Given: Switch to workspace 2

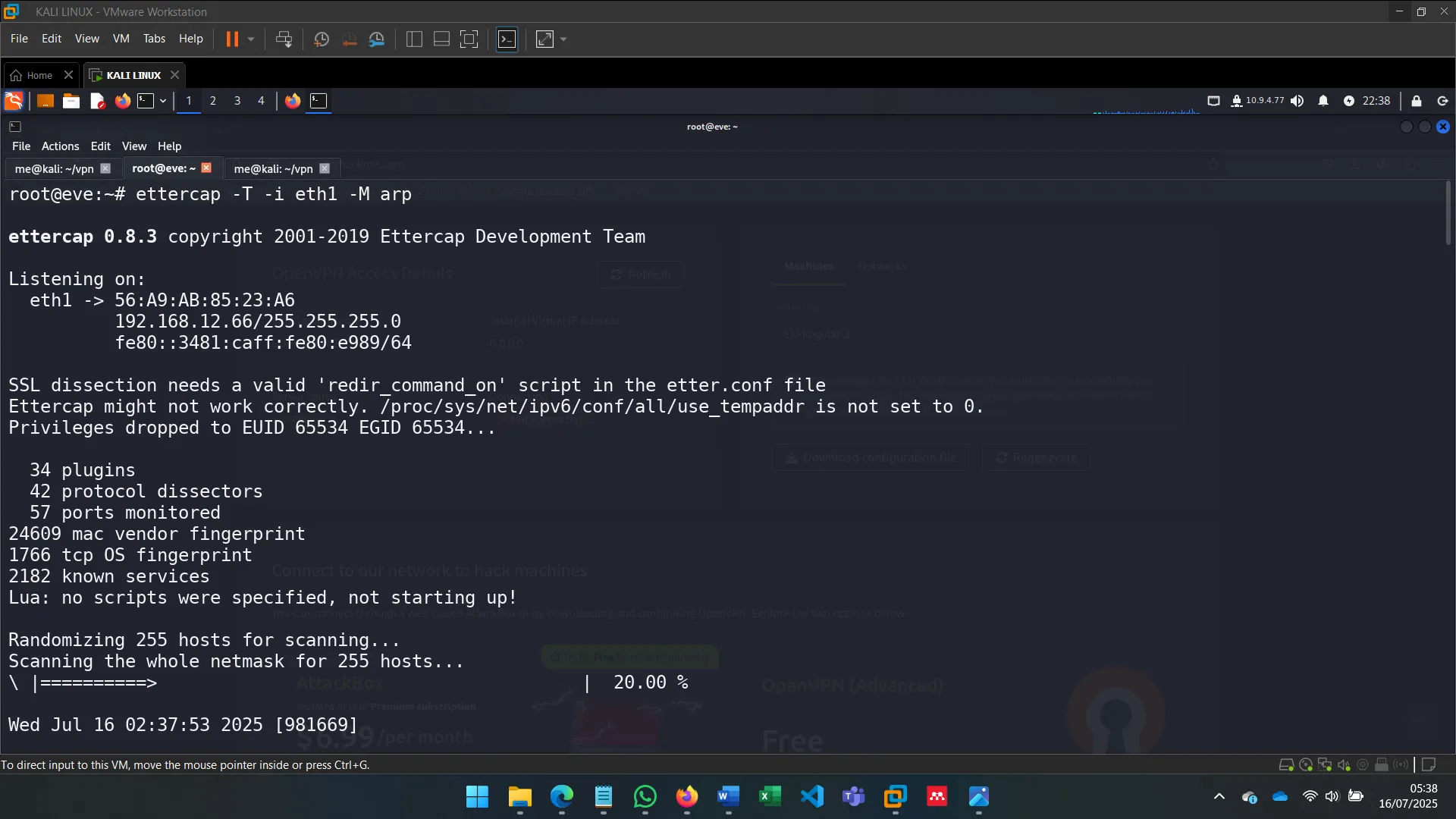Looking at the screenshot, I should (213, 101).
